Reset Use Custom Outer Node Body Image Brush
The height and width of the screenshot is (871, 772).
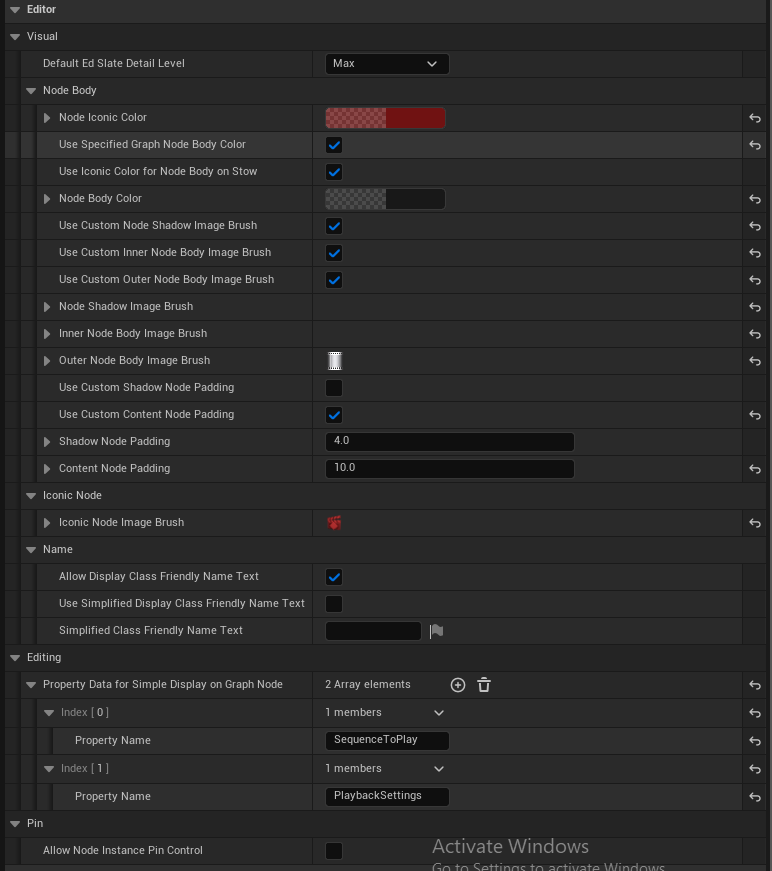tap(755, 280)
